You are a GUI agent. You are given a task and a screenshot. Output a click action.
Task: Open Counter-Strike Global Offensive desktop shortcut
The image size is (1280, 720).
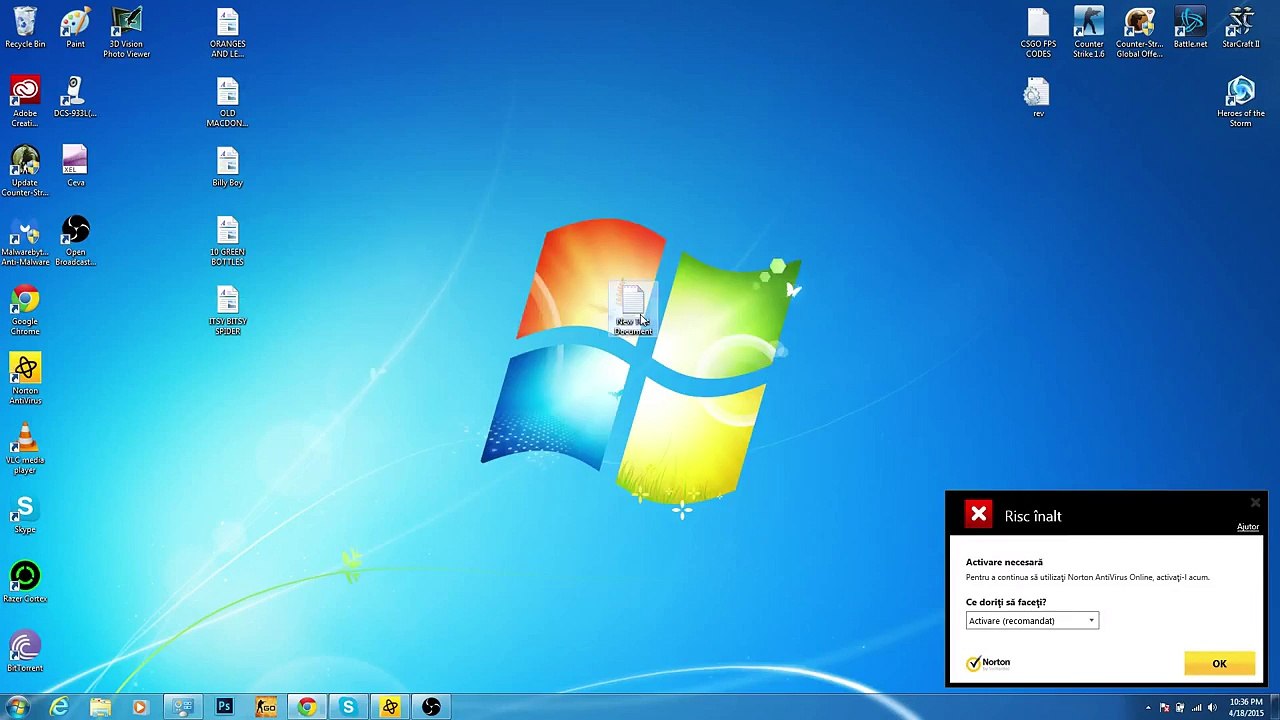tap(1139, 33)
